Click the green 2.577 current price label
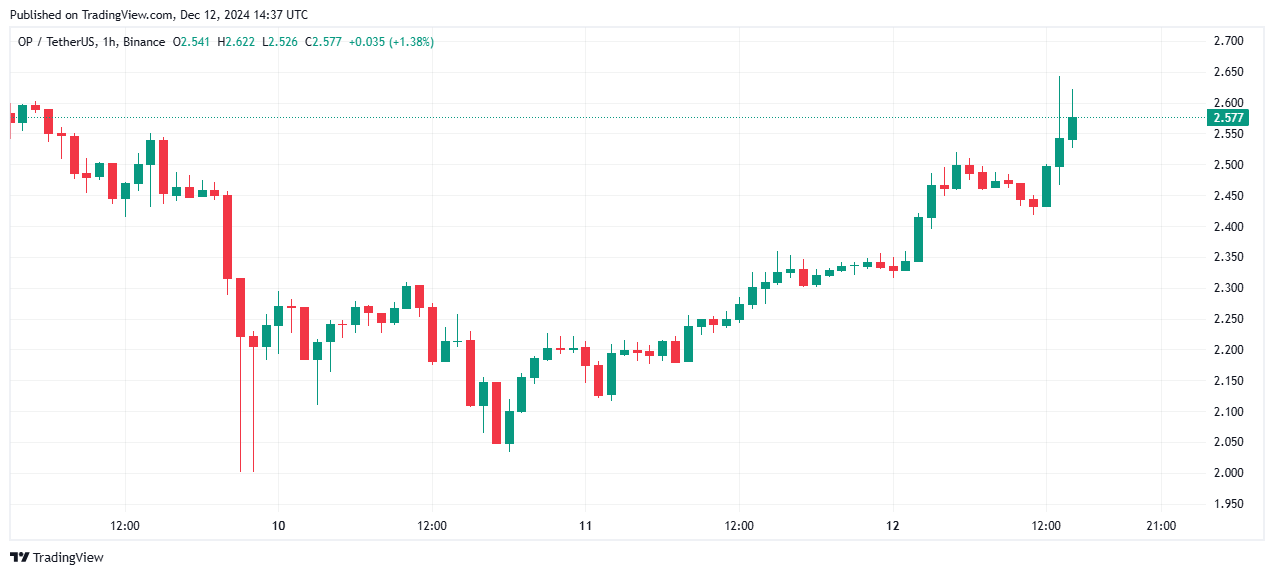The image size is (1274, 575). coord(1227,118)
